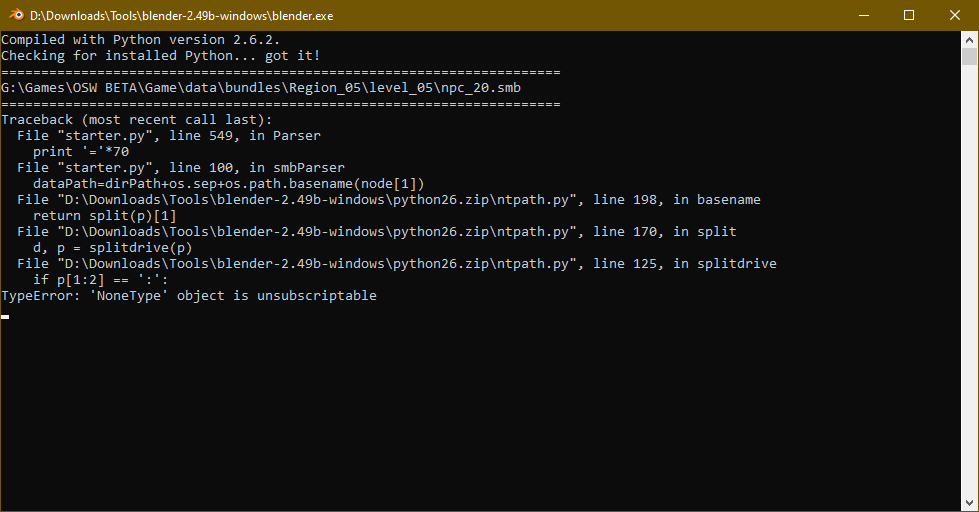The height and width of the screenshot is (512, 979).
Task: Minimize the Blender console window
Action: [x=863, y=15]
